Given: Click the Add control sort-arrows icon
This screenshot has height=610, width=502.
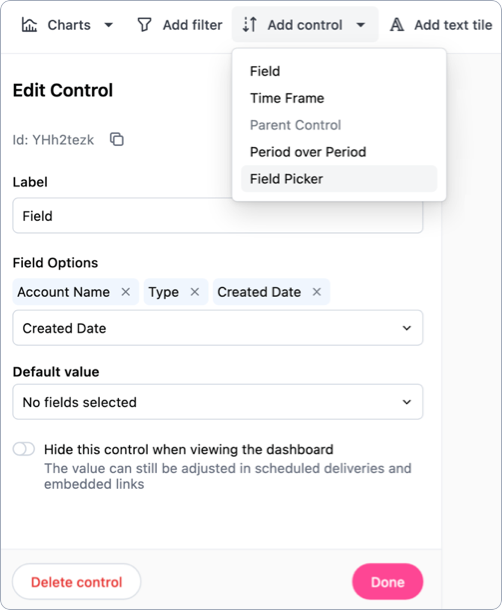Looking at the screenshot, I should pyautogui.click(x=249, y=25).
